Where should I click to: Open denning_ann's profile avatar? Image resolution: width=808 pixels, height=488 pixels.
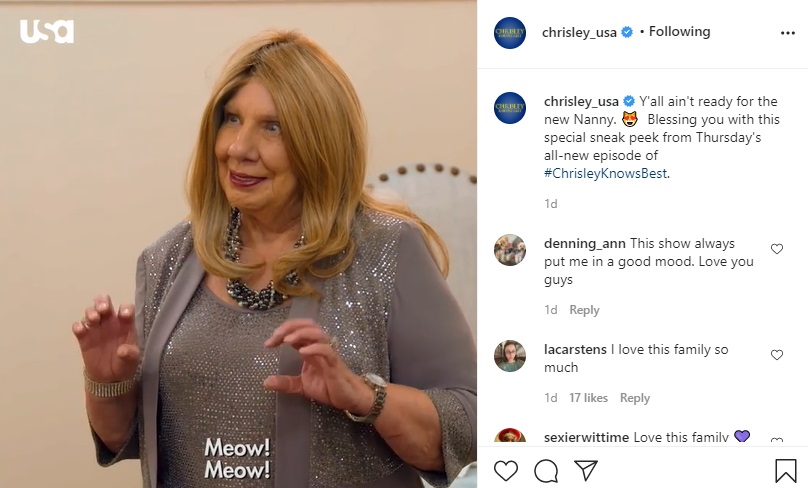pos(510,250)
